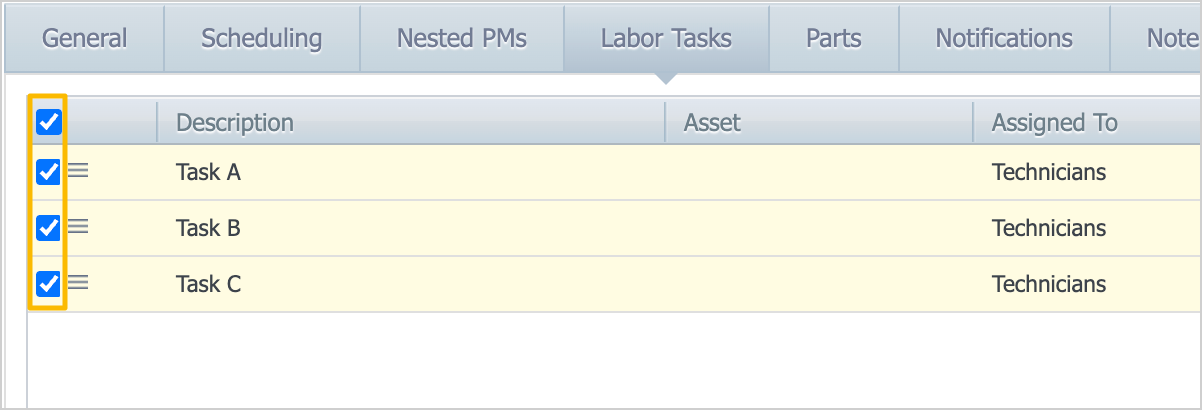Sort by the Description column header
This screenshot has height=410, width=1202.
[x=235, y=123]
